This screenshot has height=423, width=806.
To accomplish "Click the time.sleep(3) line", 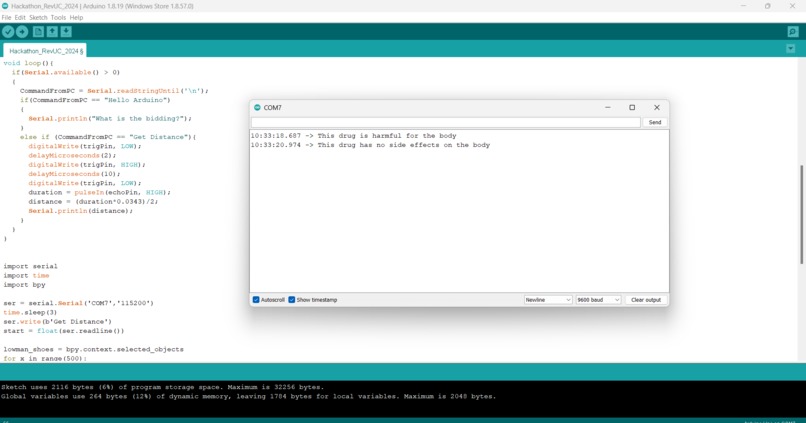I will tap(30, 312).
